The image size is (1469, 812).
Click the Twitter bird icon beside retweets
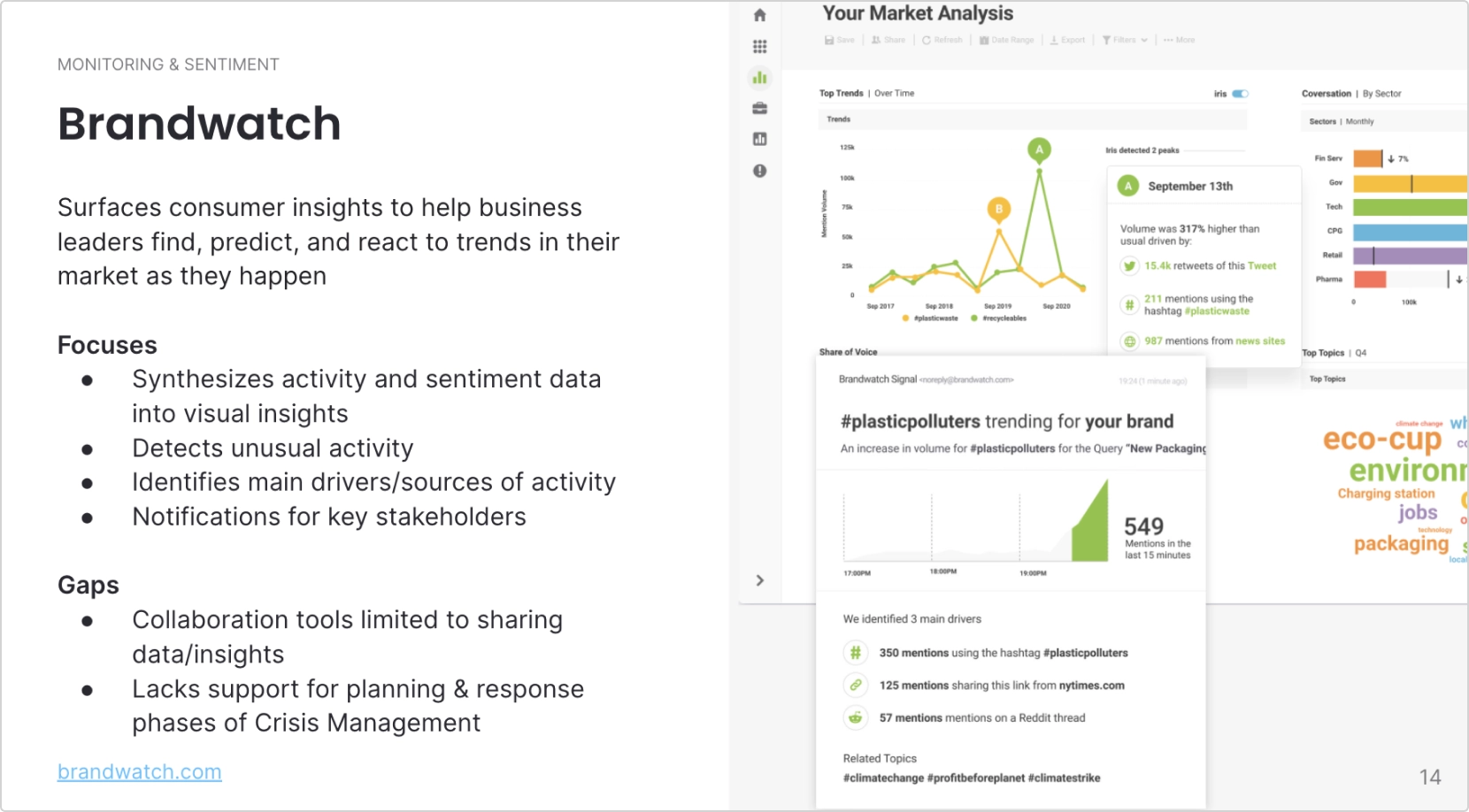click(1129, 266)
